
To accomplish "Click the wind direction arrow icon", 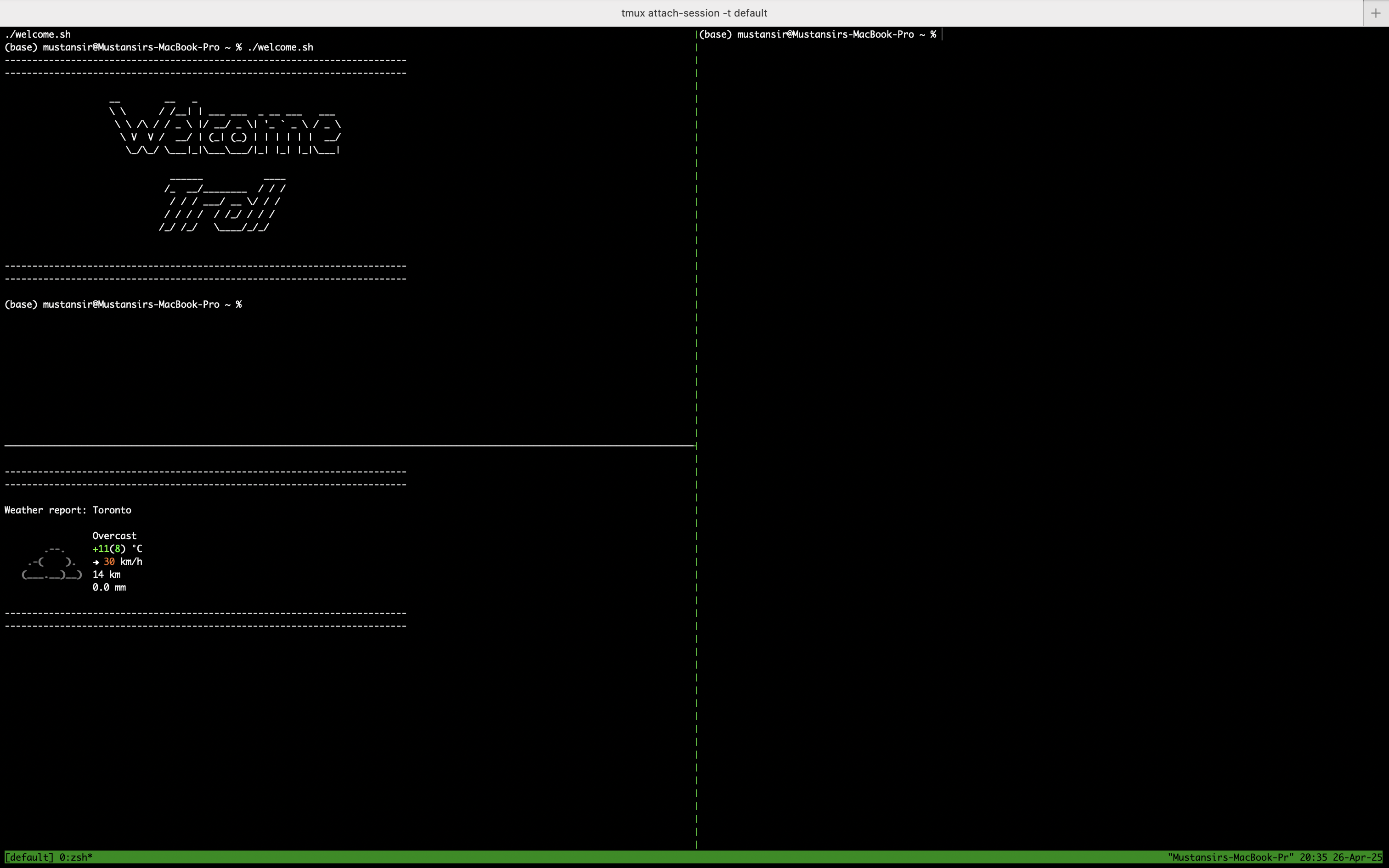I will (96, 562).
